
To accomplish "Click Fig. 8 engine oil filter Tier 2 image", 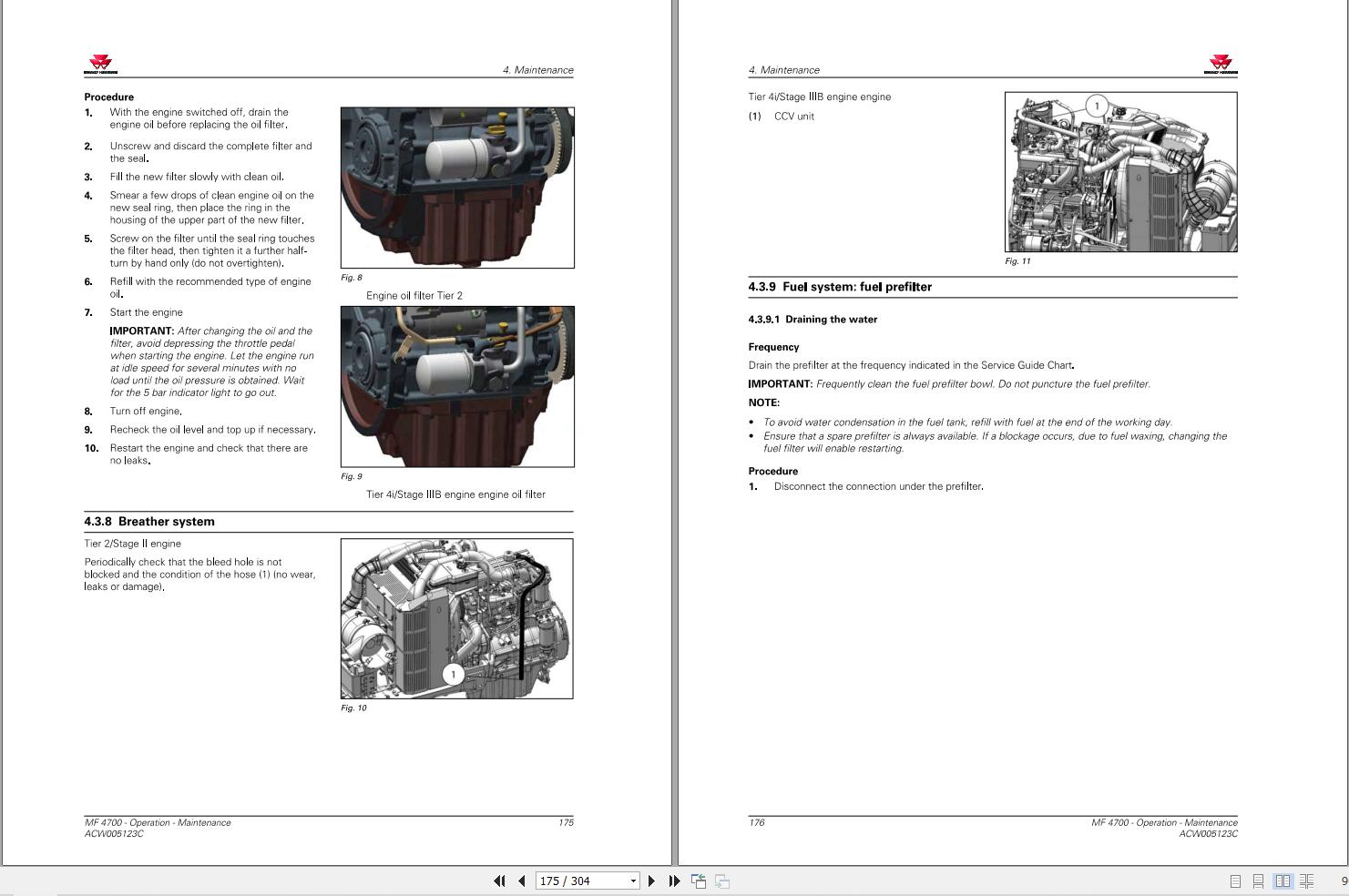I will 457,188.
